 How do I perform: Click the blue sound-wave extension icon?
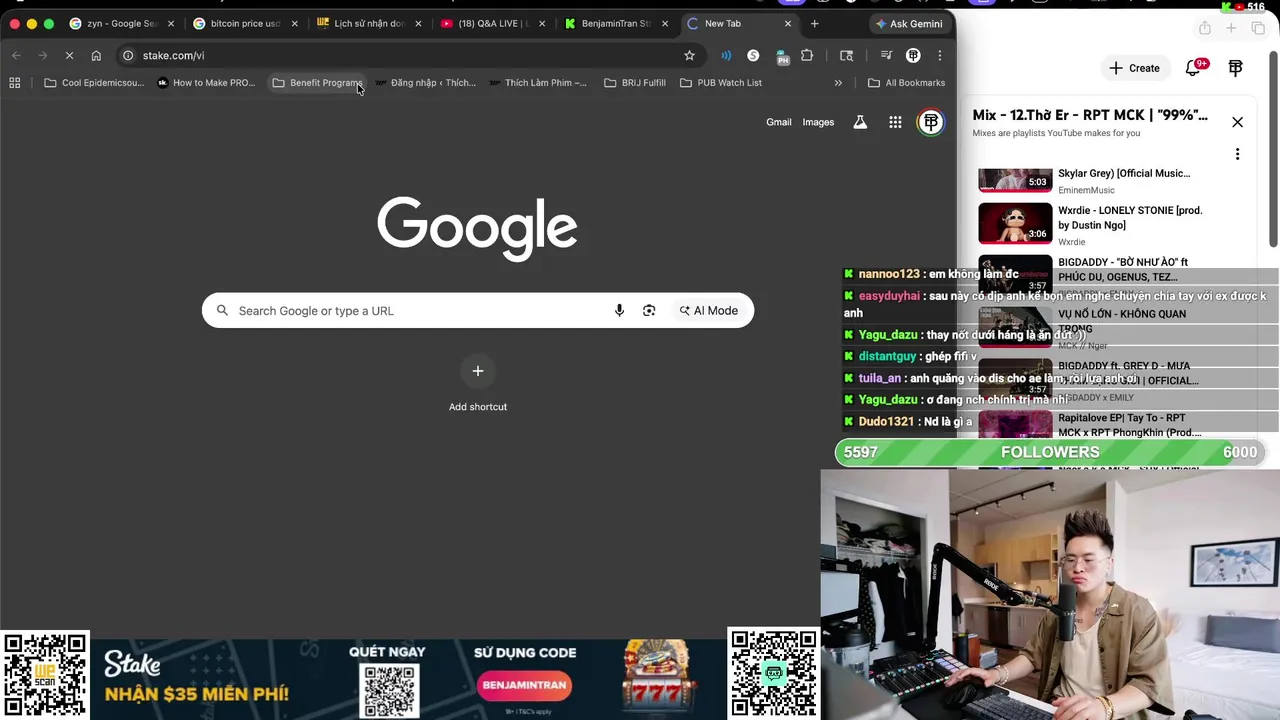726,55
